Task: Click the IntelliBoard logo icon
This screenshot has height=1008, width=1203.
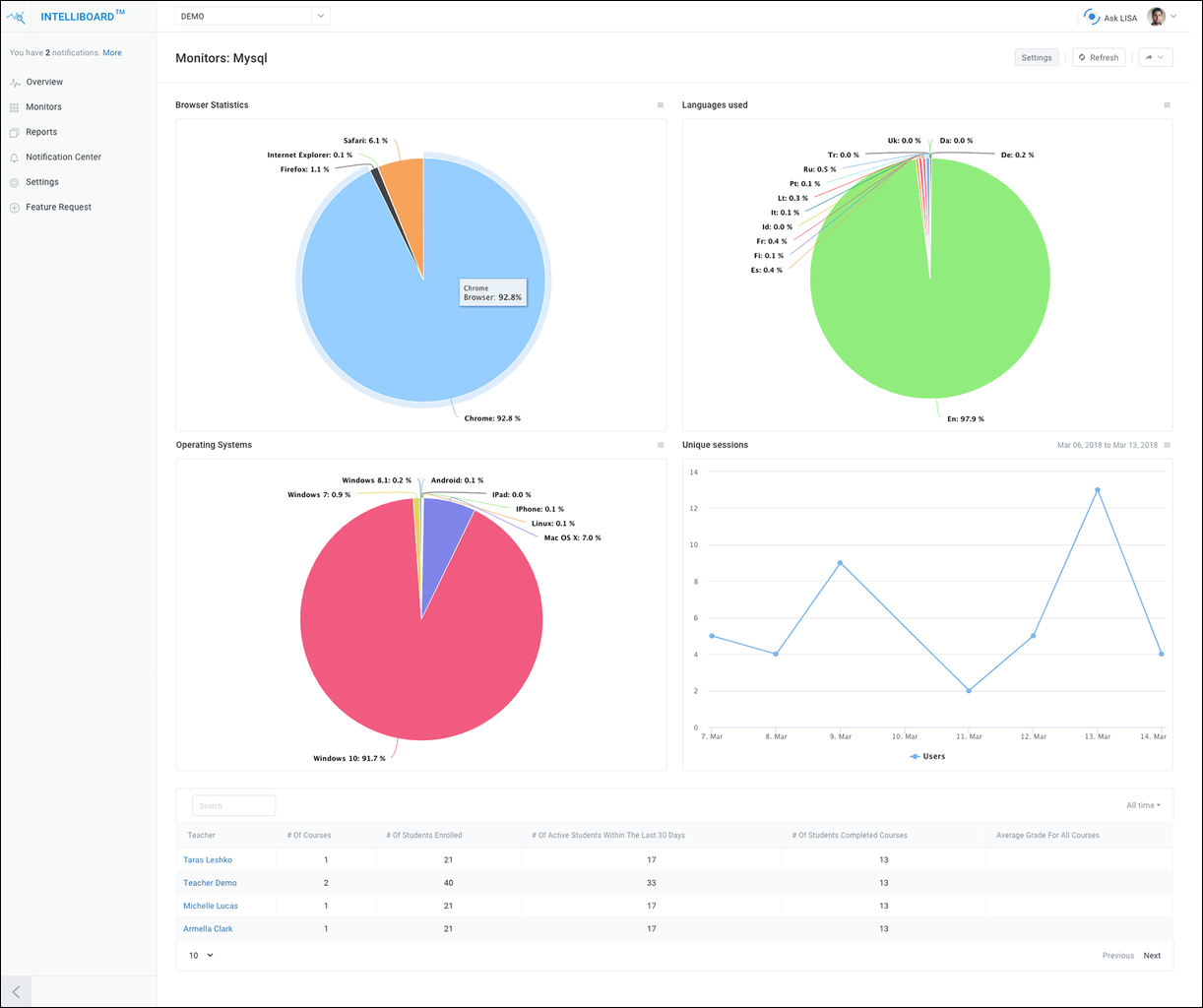Action: pos(17,17)
